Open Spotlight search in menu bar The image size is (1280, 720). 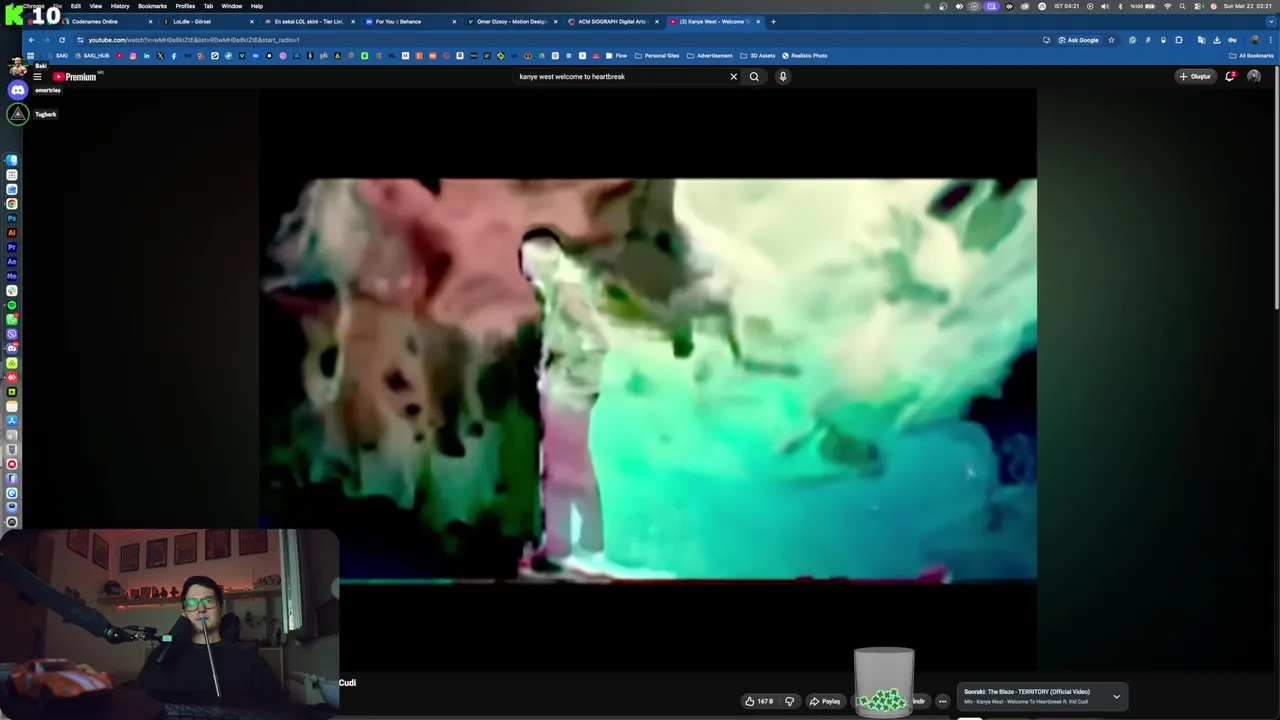coord(1183,6)
